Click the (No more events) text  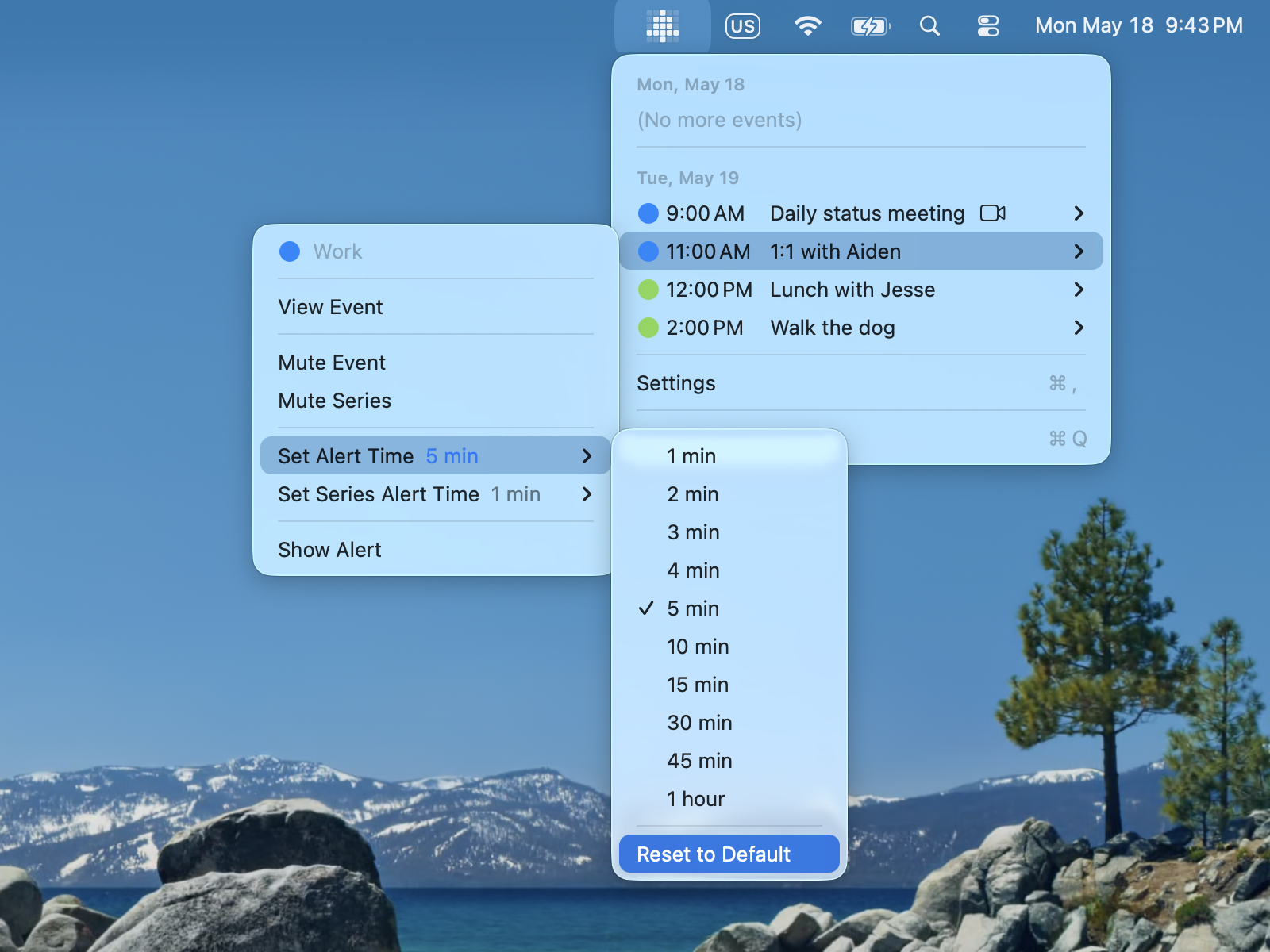click(x=719, y=120)
